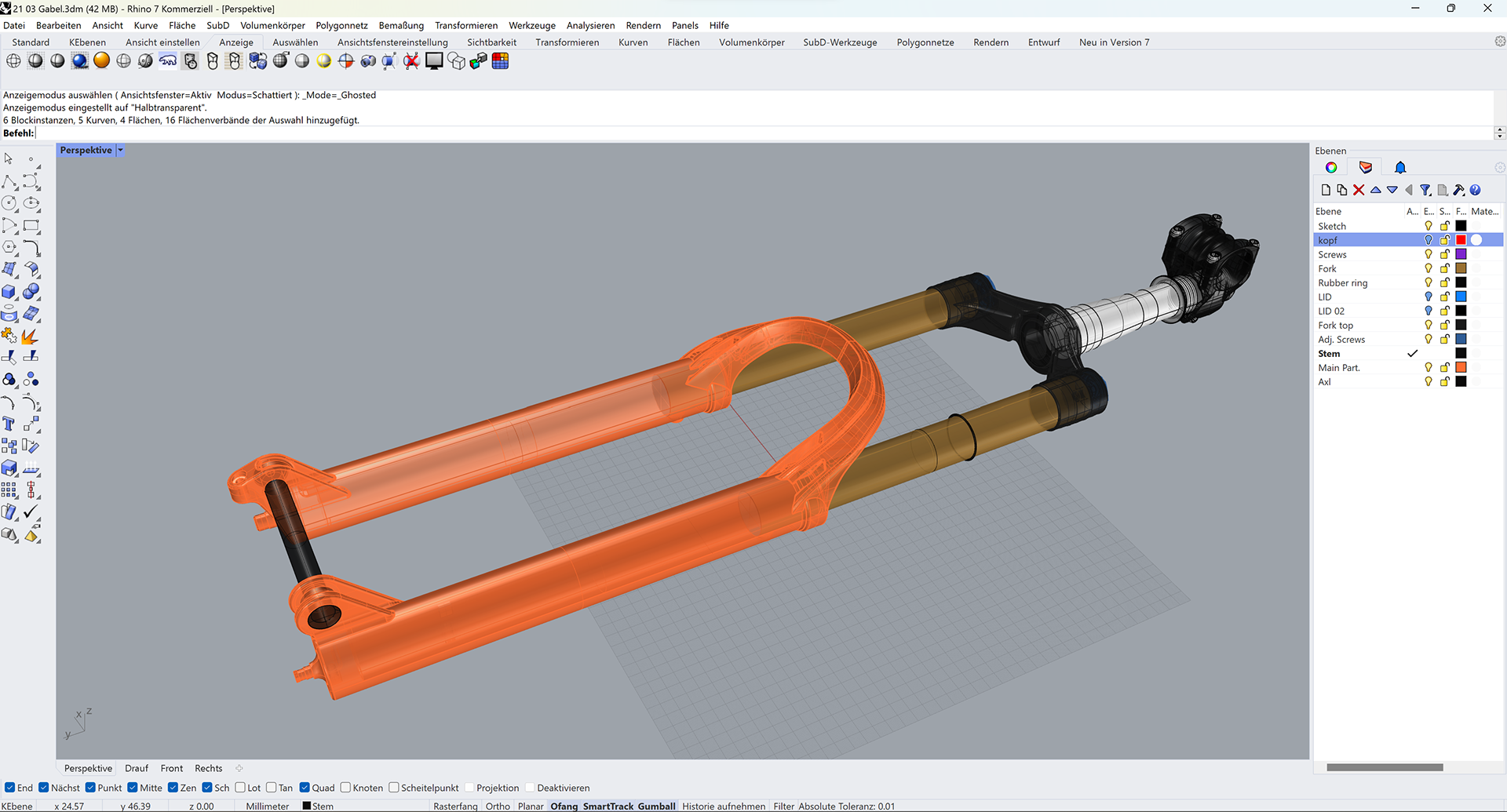Switch to the Front viewport tab
The height and width of the screenshot is (812, 1507).
point(171,768)
